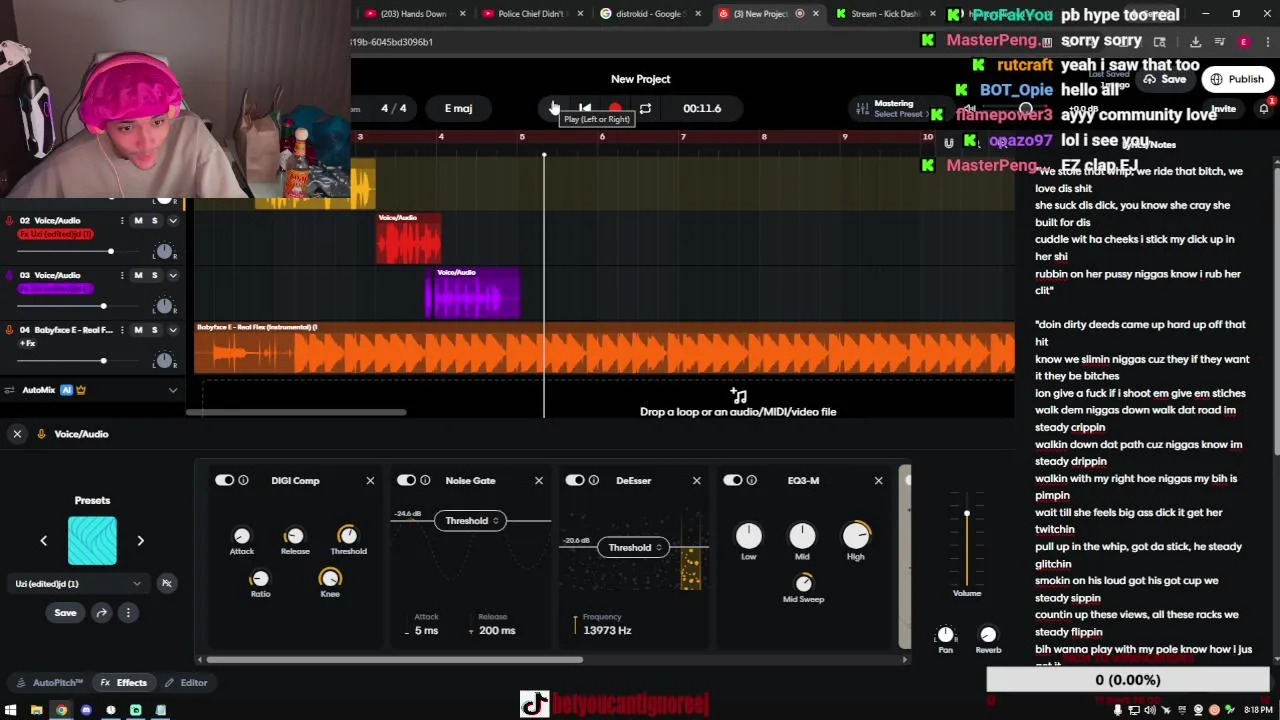Viewport: 1280px width, 720px height.
Task: Solo track 04 Babyfxce E
Action: point(154,330)
